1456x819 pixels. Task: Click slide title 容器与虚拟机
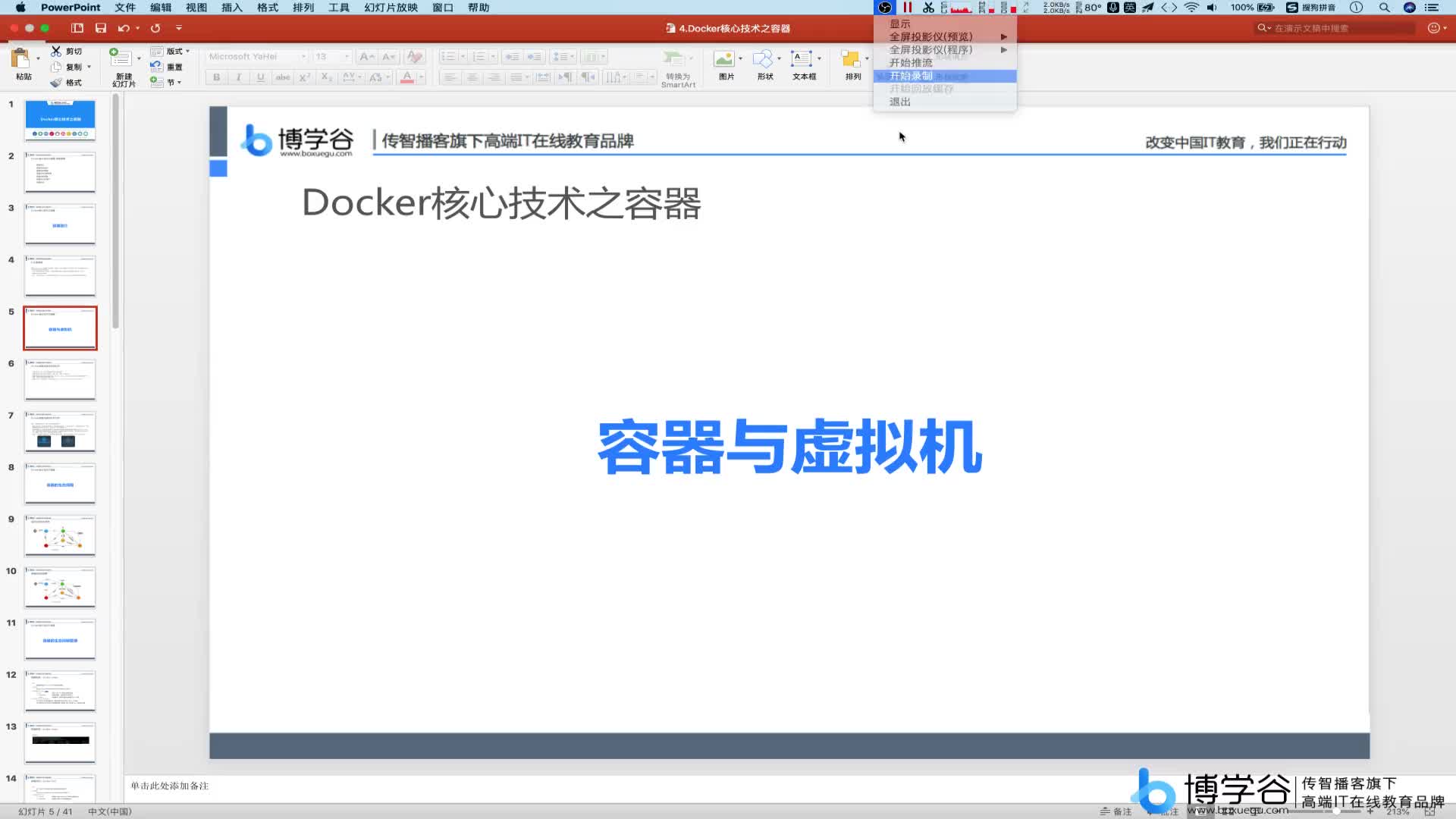(790, 447)
